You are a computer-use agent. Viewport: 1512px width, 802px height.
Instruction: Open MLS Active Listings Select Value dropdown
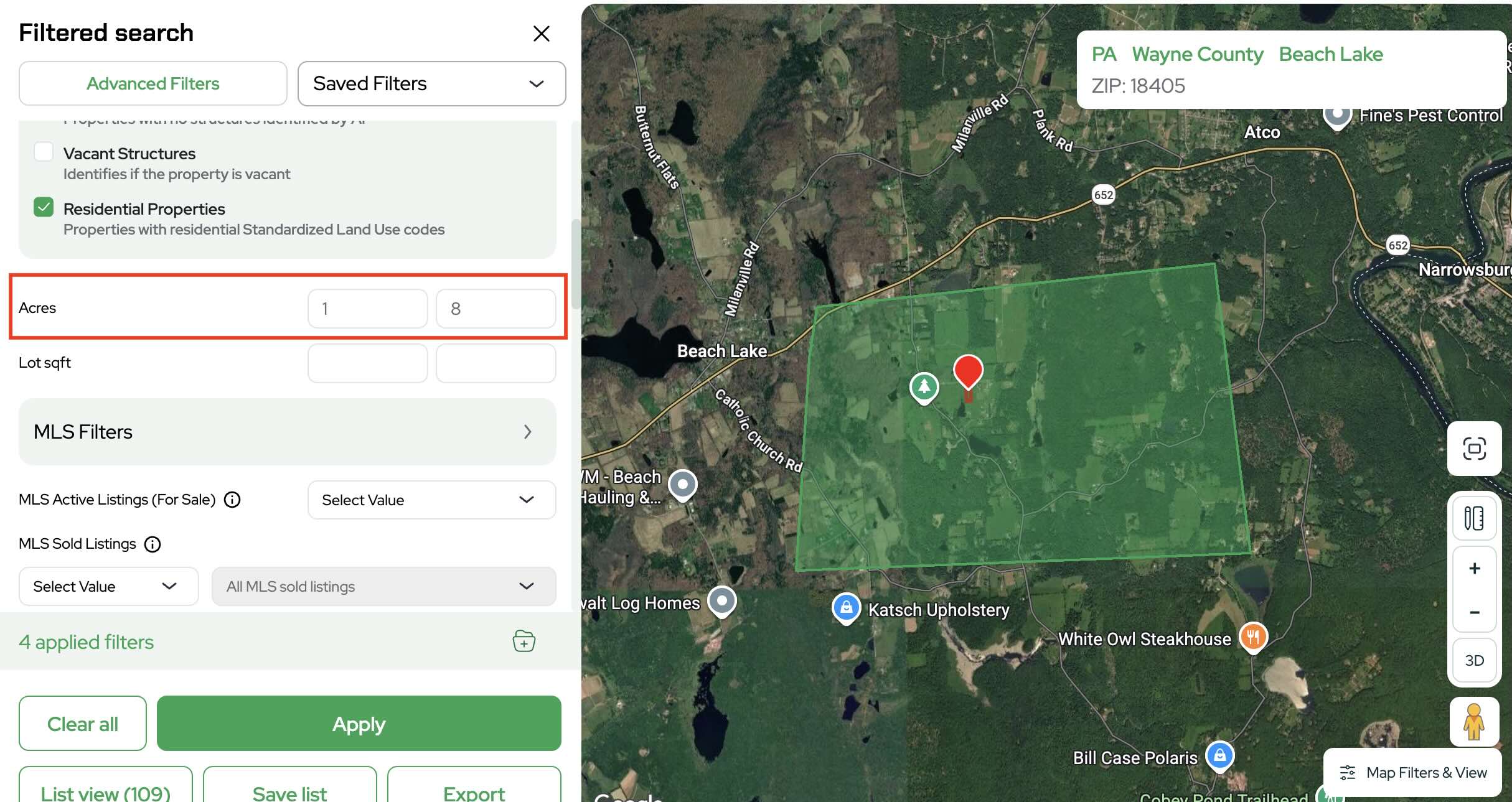(431, 500)
